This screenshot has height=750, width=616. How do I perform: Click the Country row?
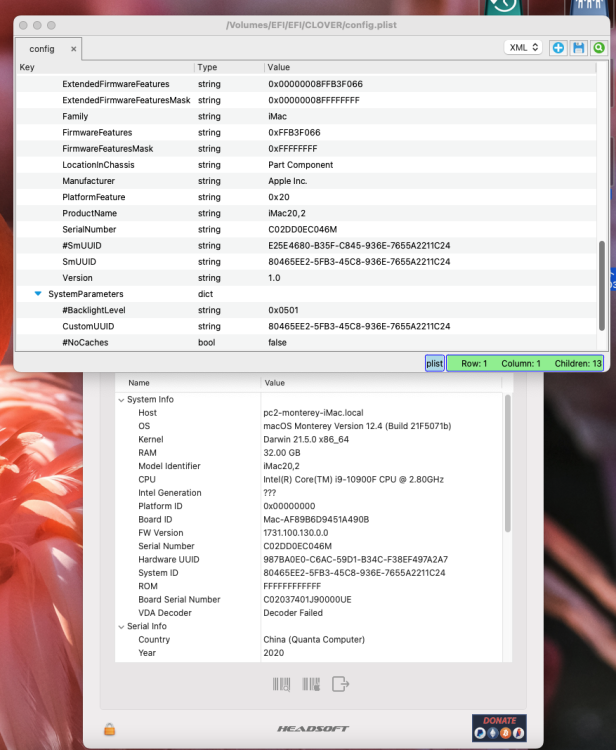tap(309, 640)
